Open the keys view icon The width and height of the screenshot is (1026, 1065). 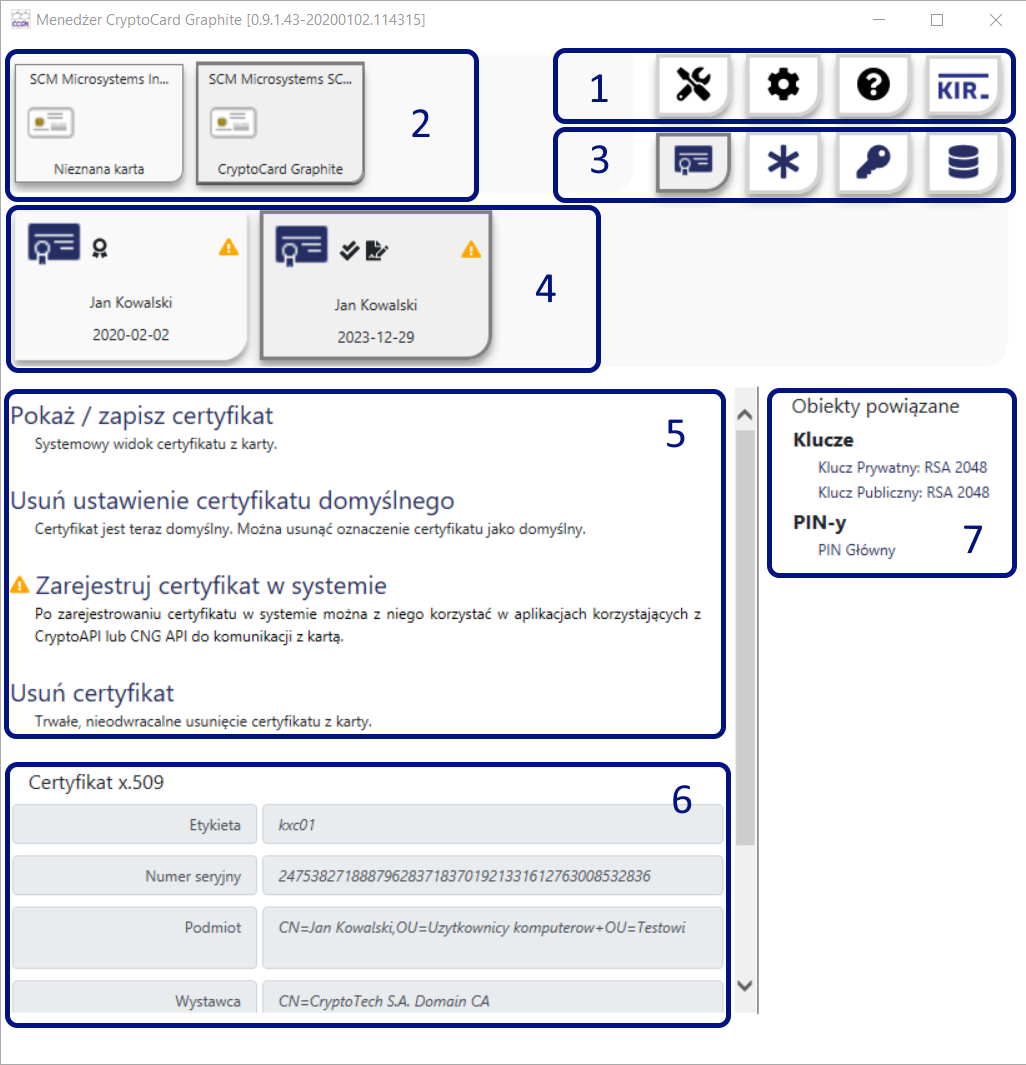(x=872, y=162)
